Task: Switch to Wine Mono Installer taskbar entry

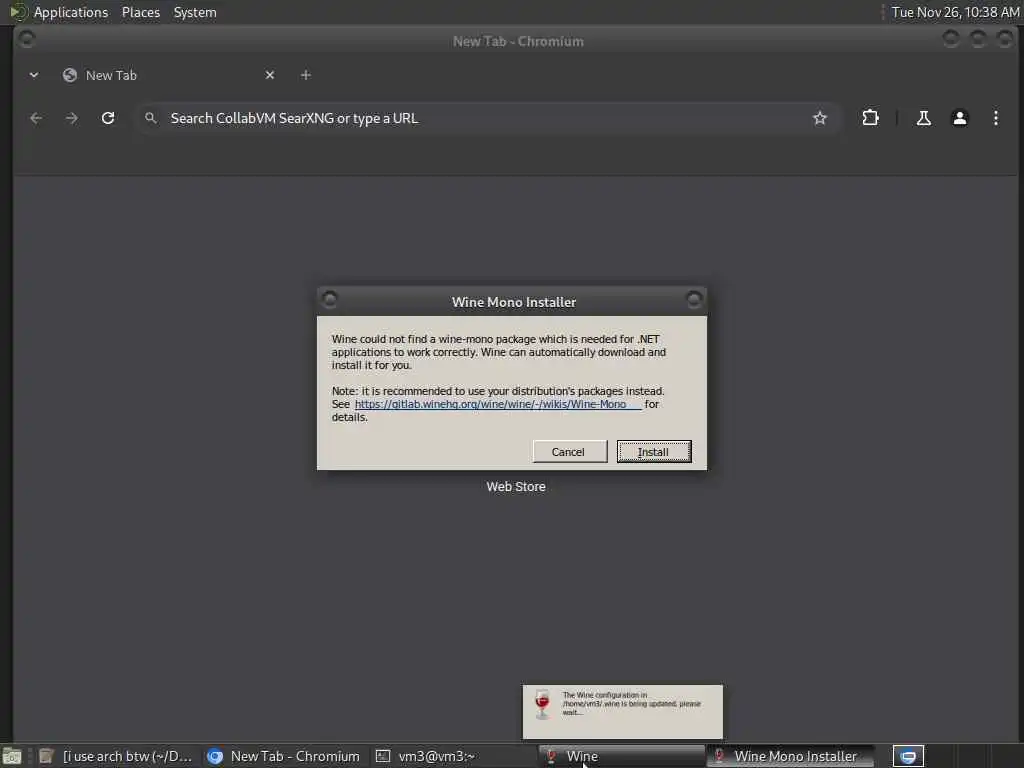Action: pos(789,756)
